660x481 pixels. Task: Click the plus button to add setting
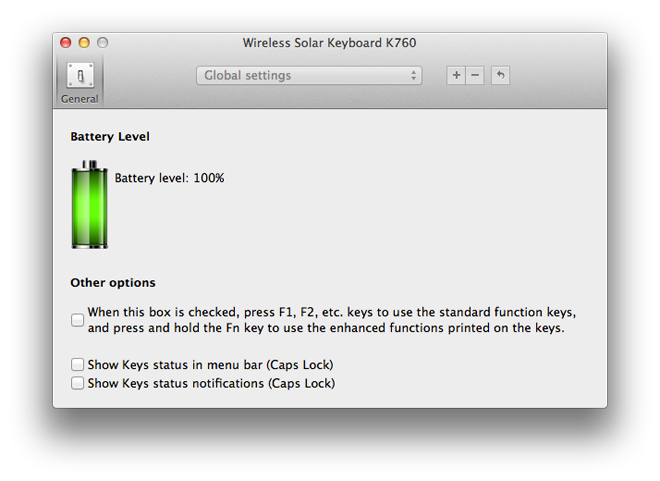(456, 75)
